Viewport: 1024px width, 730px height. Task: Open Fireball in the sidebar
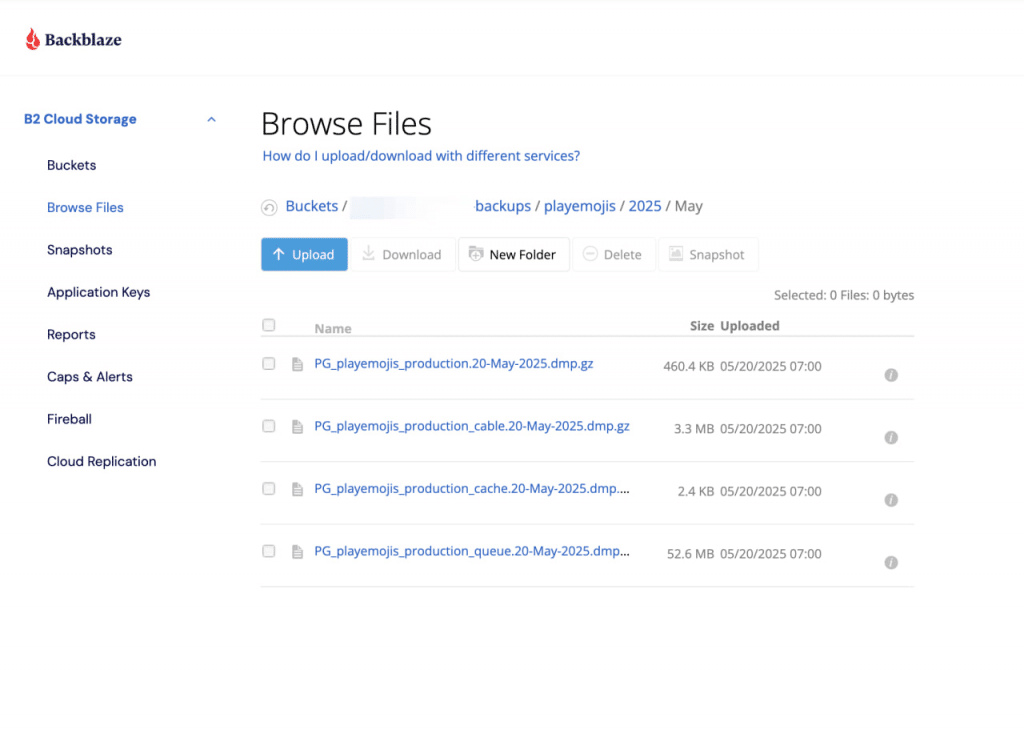tap(69, 419)
